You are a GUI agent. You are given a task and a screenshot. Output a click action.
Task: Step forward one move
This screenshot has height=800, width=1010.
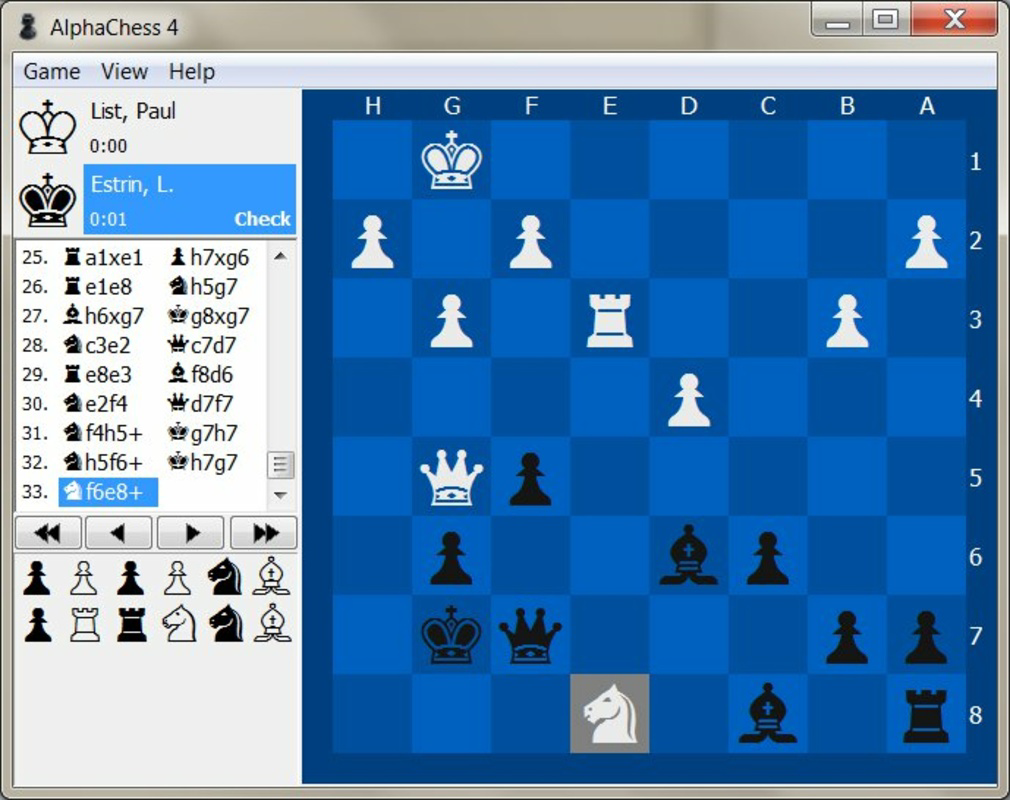coord(191,532)
